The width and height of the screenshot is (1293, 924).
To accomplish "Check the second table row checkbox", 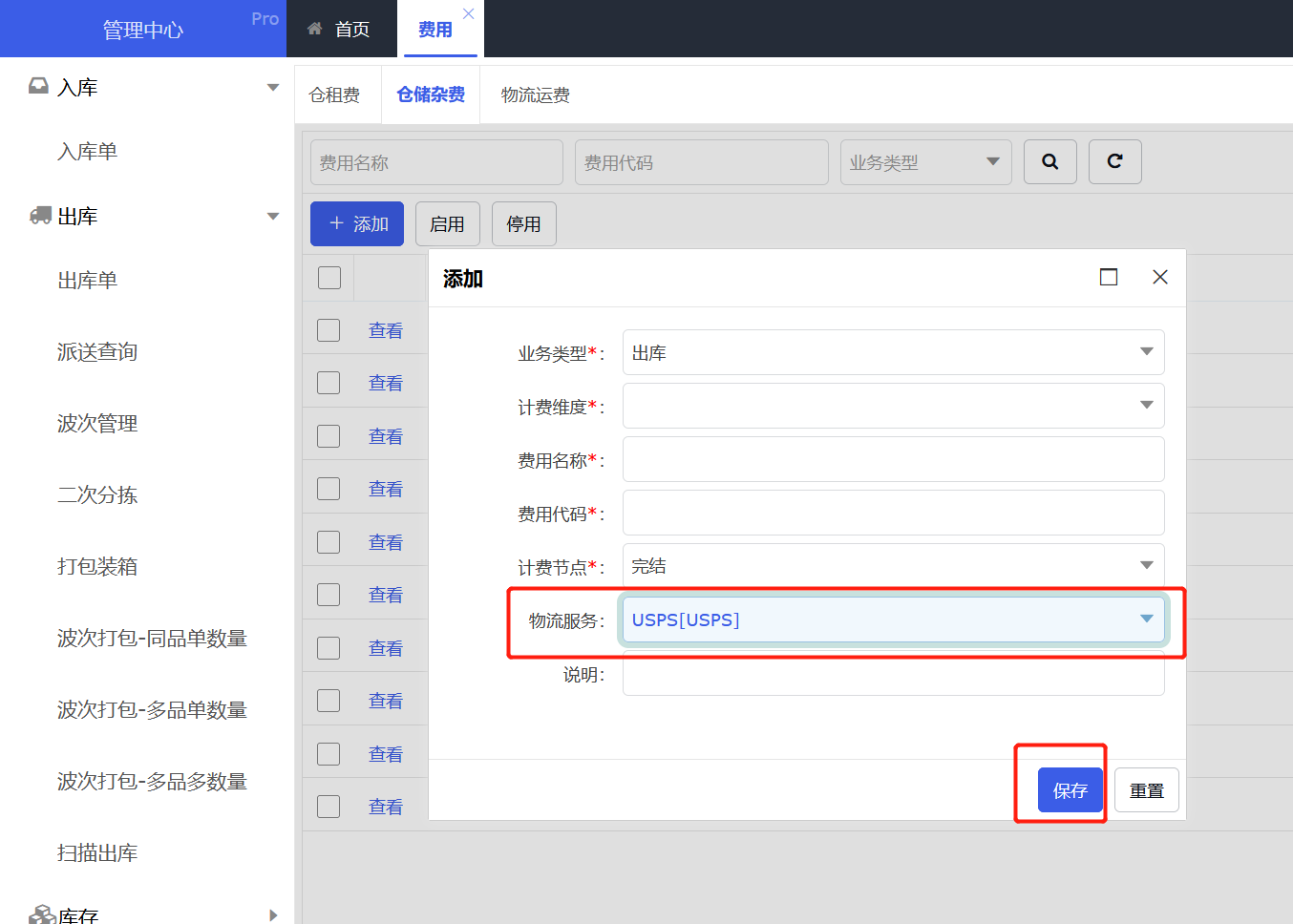I will coord(329,383).
